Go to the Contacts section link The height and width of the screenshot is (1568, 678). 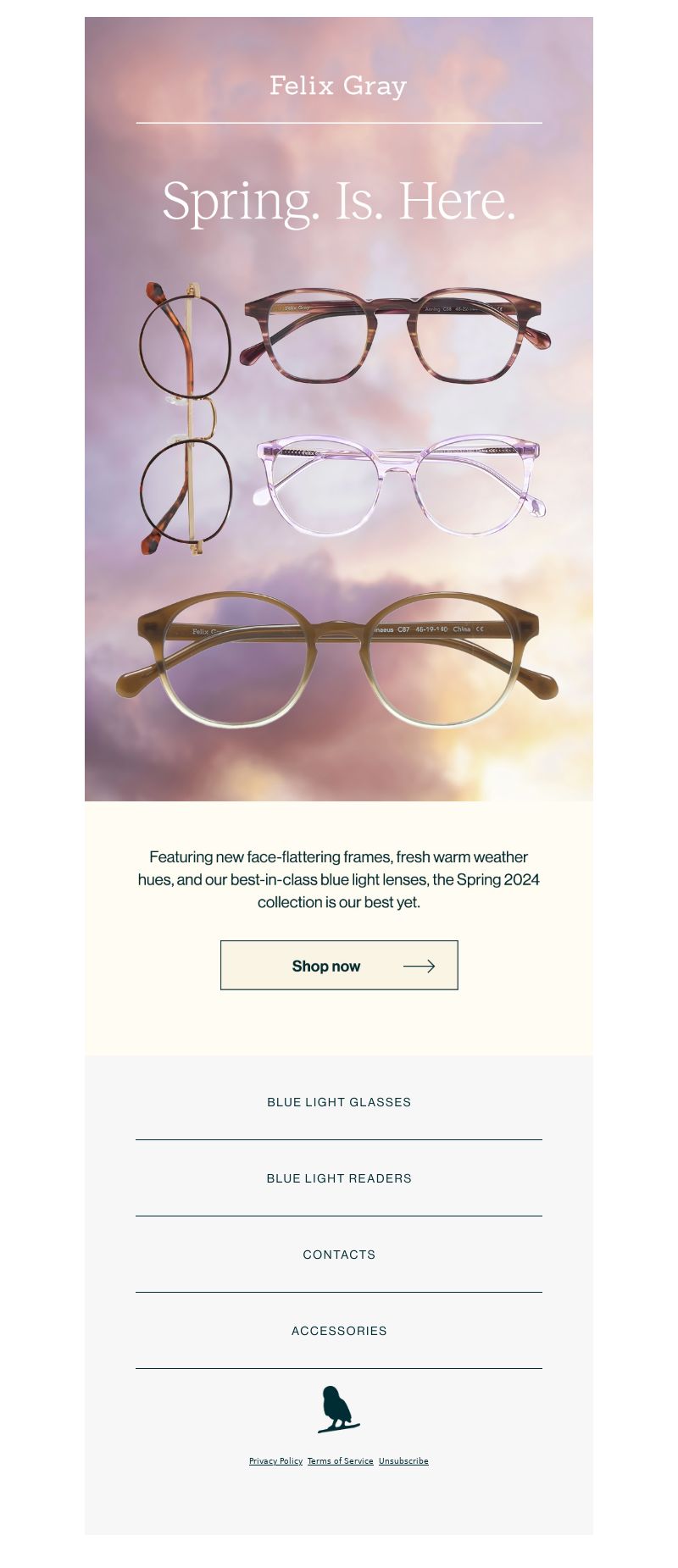339,1255
